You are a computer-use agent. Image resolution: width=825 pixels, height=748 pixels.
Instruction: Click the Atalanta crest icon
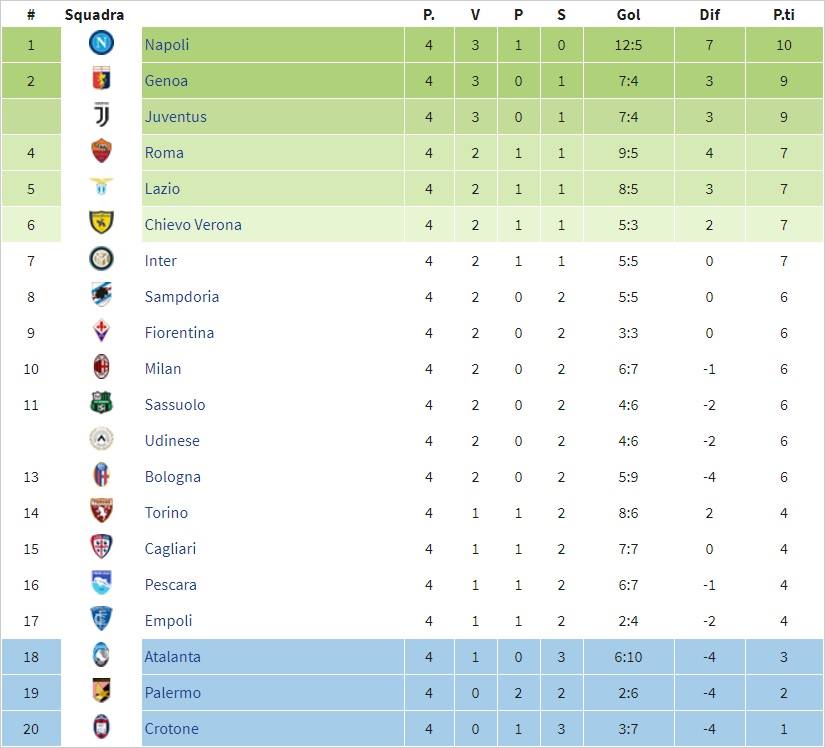click(101, 656)
